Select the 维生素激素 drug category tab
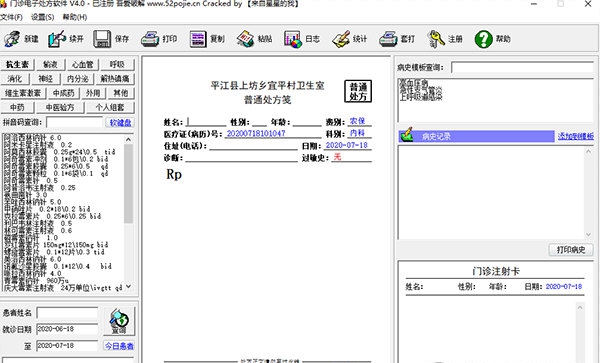This screenshot has width=600, height=363. [x=23, y=93]
